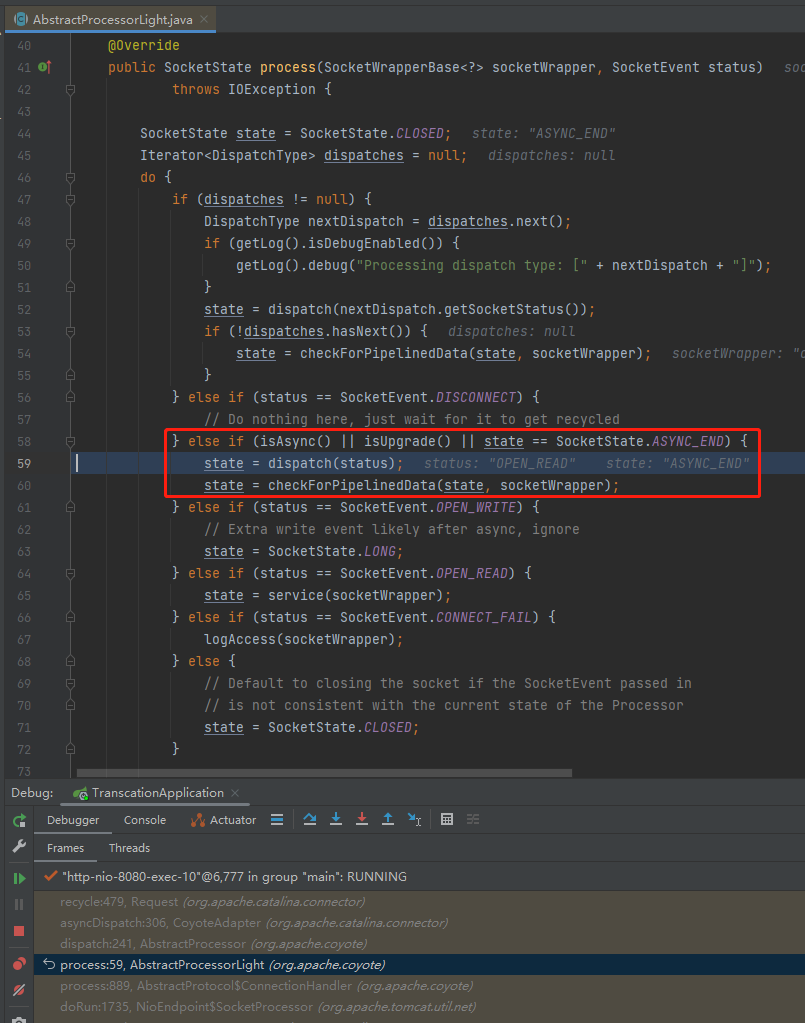This screenshot has width=805, height=1023.
Task: Collapse fold marker at line 49
Action: [x=70, y=243]
